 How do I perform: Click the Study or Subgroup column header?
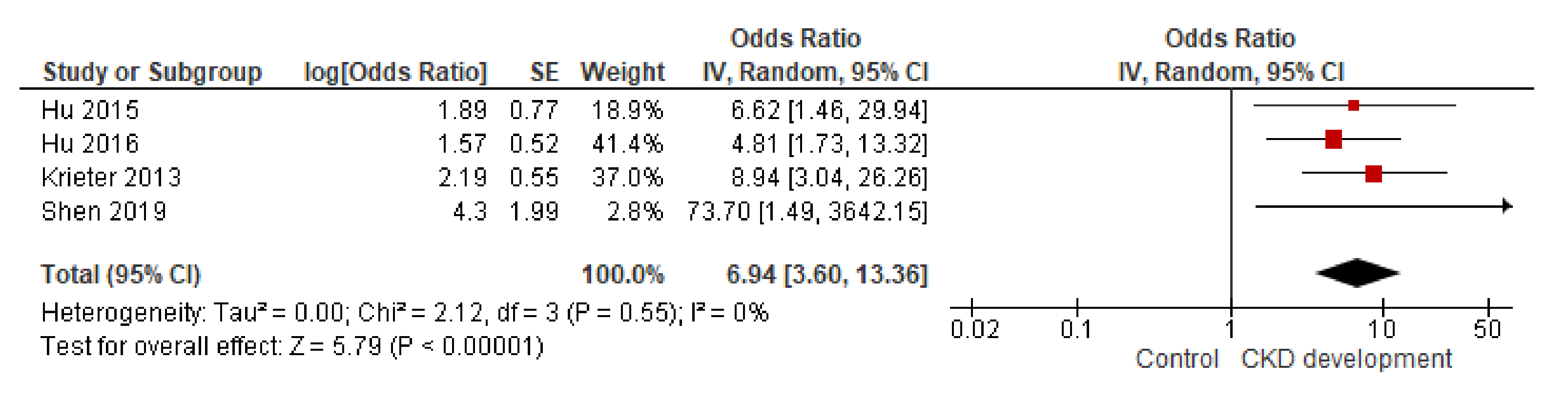[x=152, y=72]
